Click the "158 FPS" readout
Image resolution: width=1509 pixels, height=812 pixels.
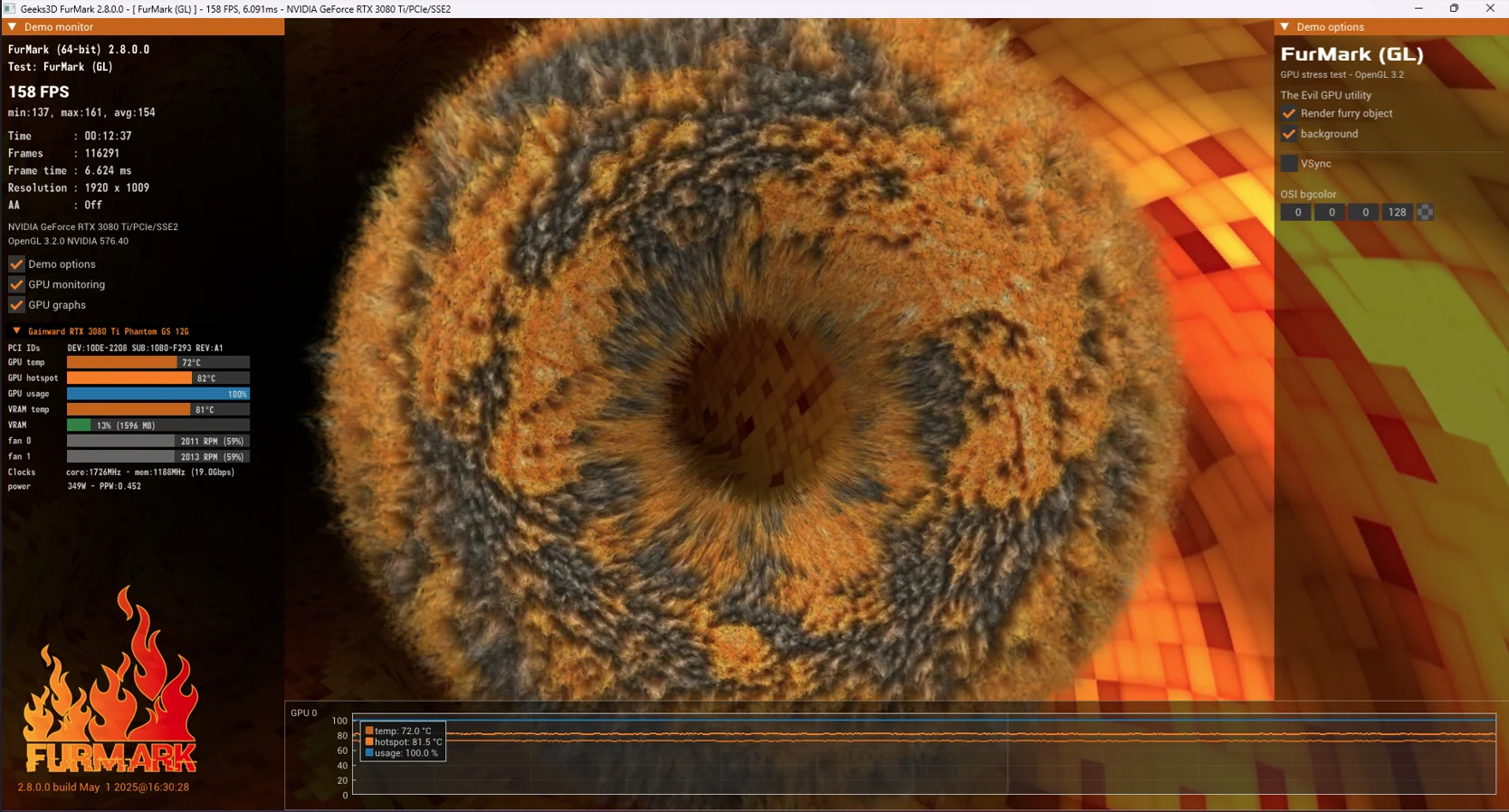coord(39,92)
